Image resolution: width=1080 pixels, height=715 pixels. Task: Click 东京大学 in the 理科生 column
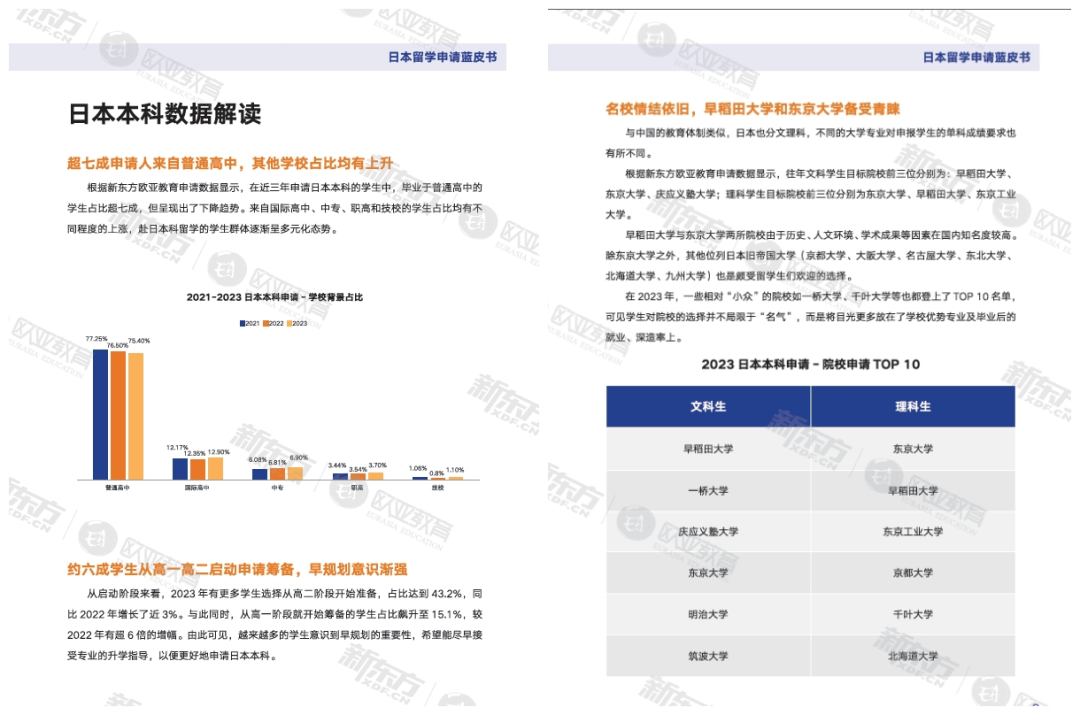913,449
